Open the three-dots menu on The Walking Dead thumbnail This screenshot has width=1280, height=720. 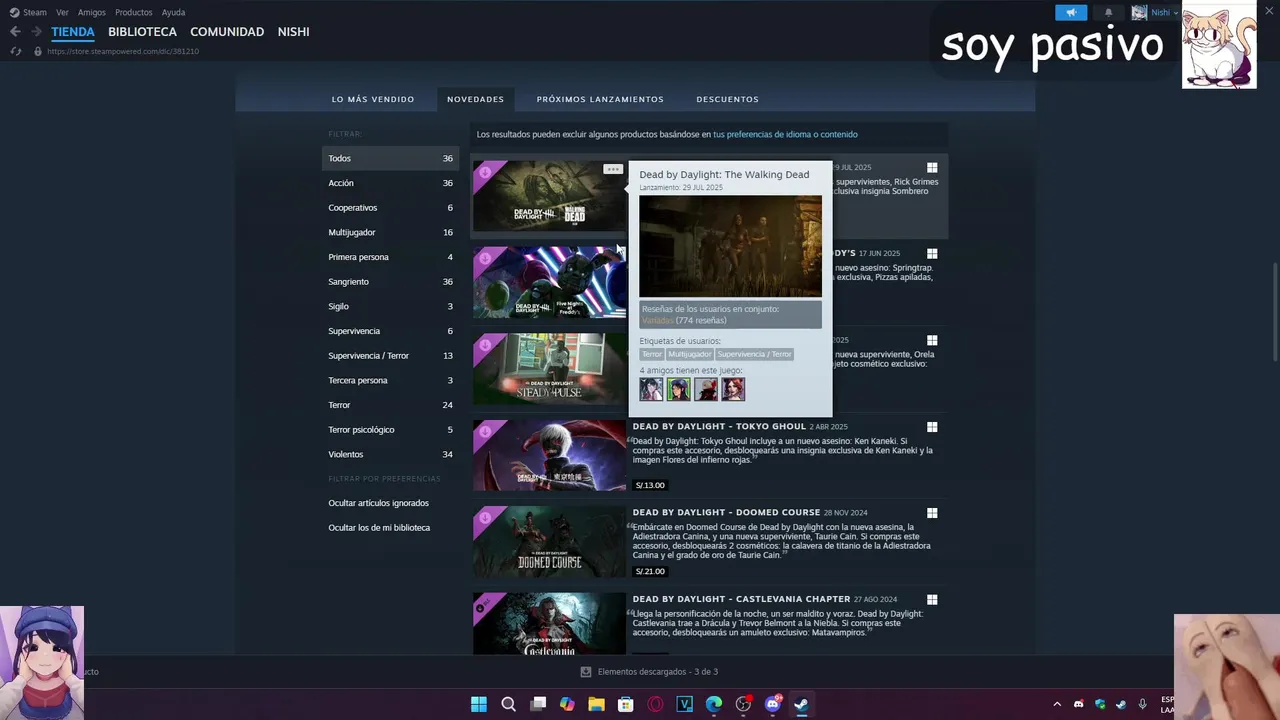tap(613, 169)
